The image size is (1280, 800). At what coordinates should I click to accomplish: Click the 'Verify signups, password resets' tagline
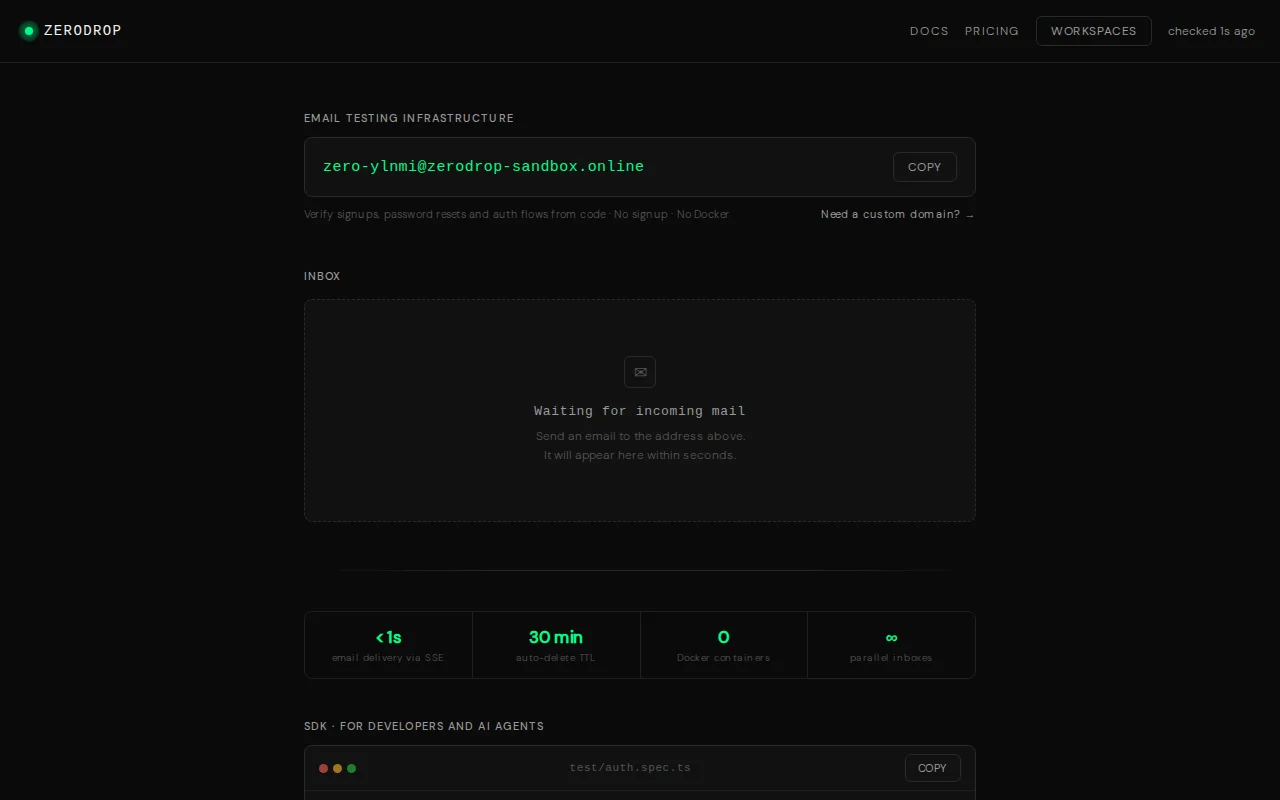click(517, 214)
